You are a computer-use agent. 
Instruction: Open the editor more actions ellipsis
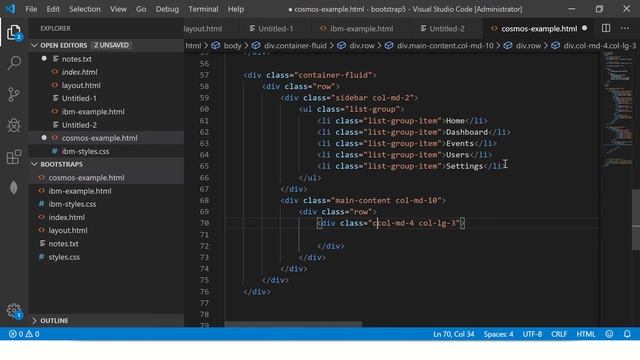625,28
